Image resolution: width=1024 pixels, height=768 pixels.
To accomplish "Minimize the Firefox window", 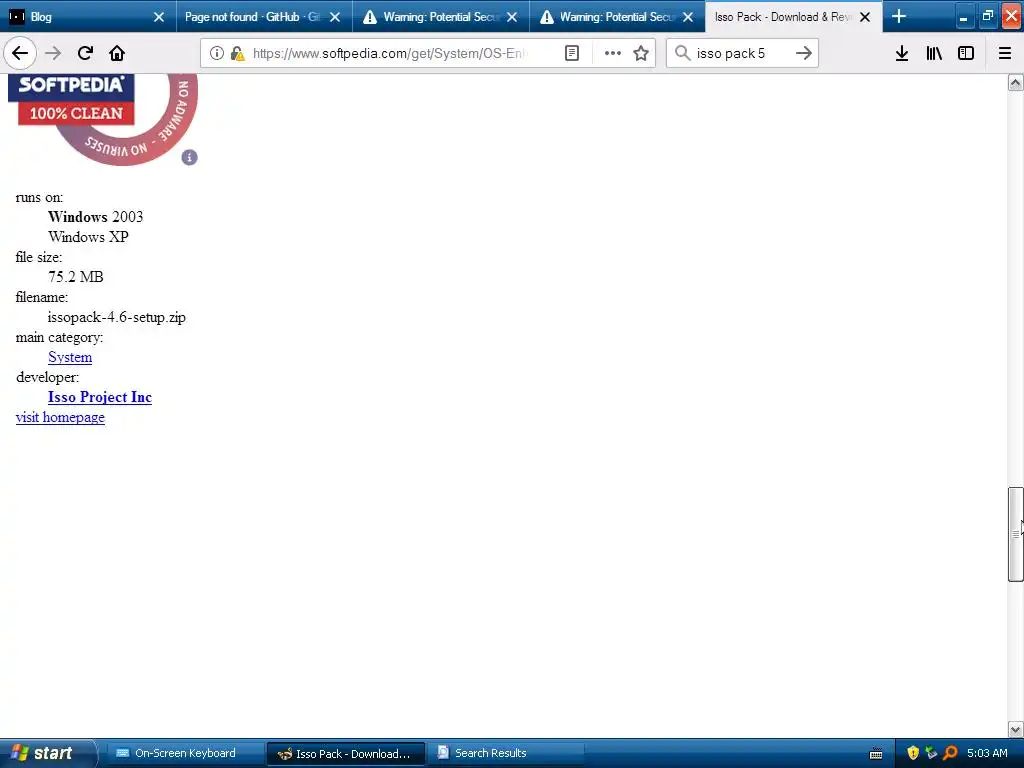I will click(x=963, y=17).
